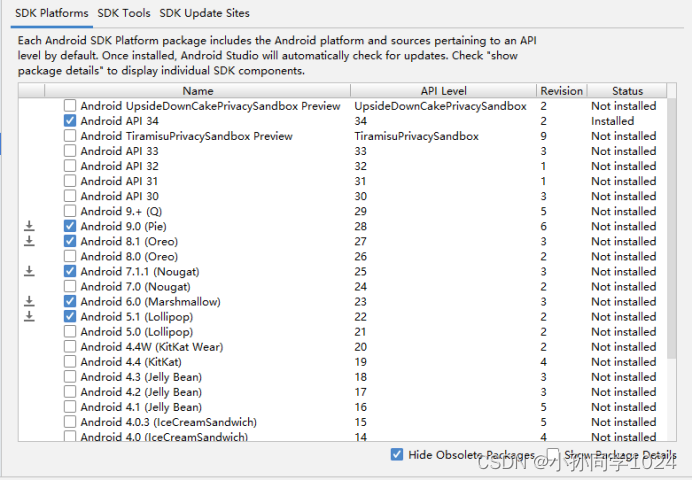This screenshot has width=692, height=481.
Task: Select the SDK Platforms tab
Action: (x=52, y=13)
